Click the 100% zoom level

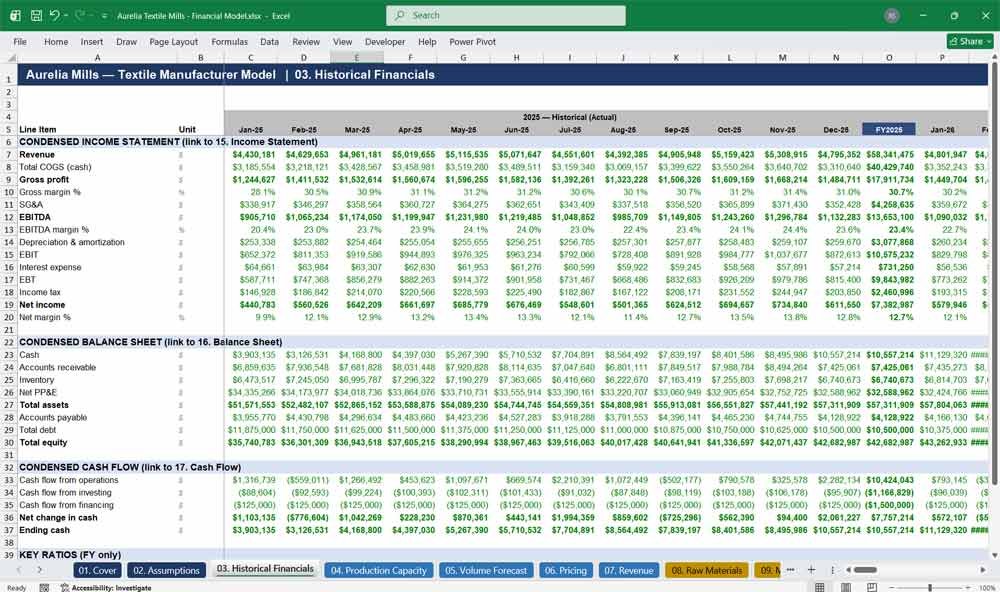[x=987, y=588]
